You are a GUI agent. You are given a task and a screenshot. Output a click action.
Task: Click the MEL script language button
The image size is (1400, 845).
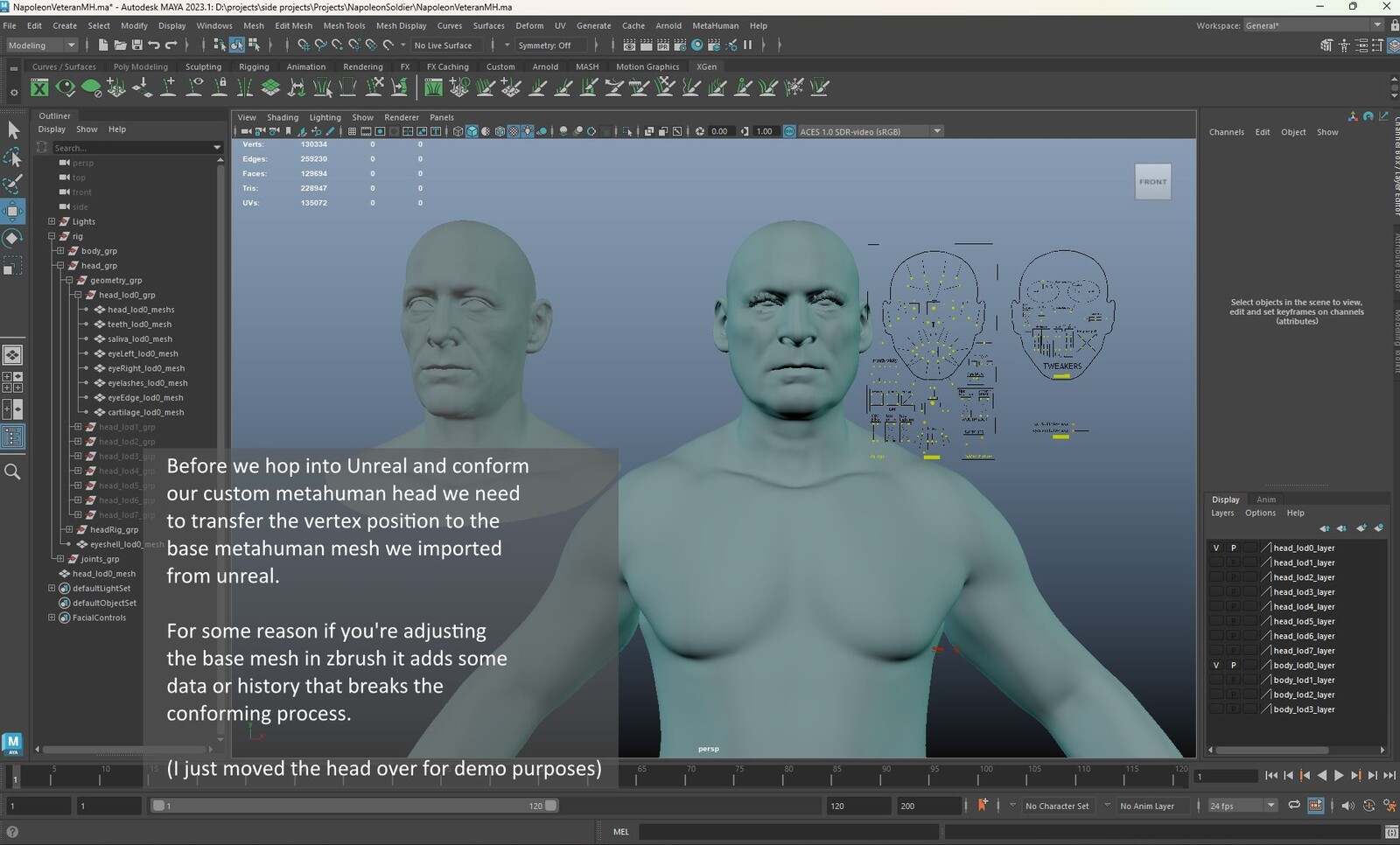[621, 831]
